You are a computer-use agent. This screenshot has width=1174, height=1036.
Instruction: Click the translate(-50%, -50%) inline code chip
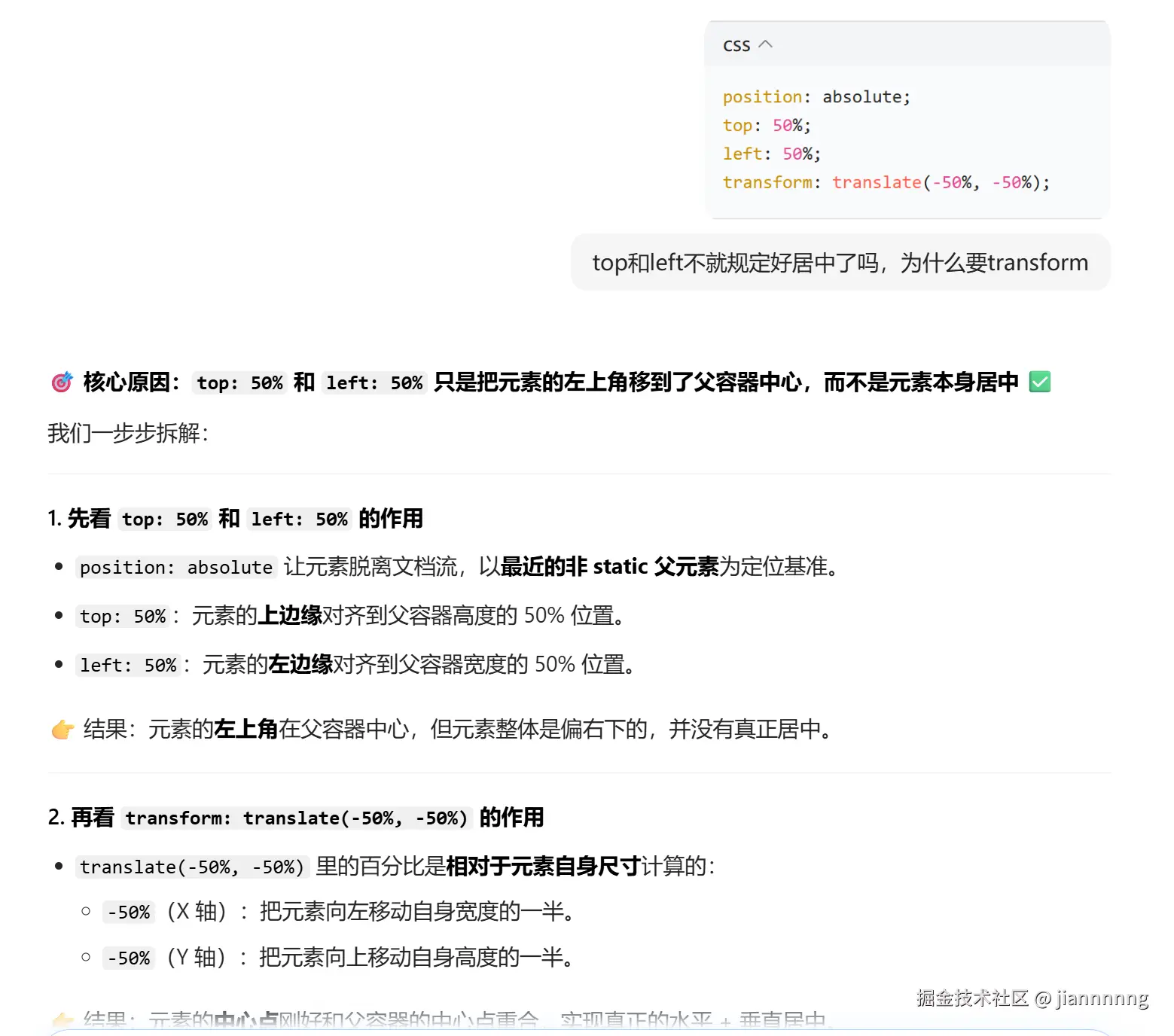click(x=193, y=867)
